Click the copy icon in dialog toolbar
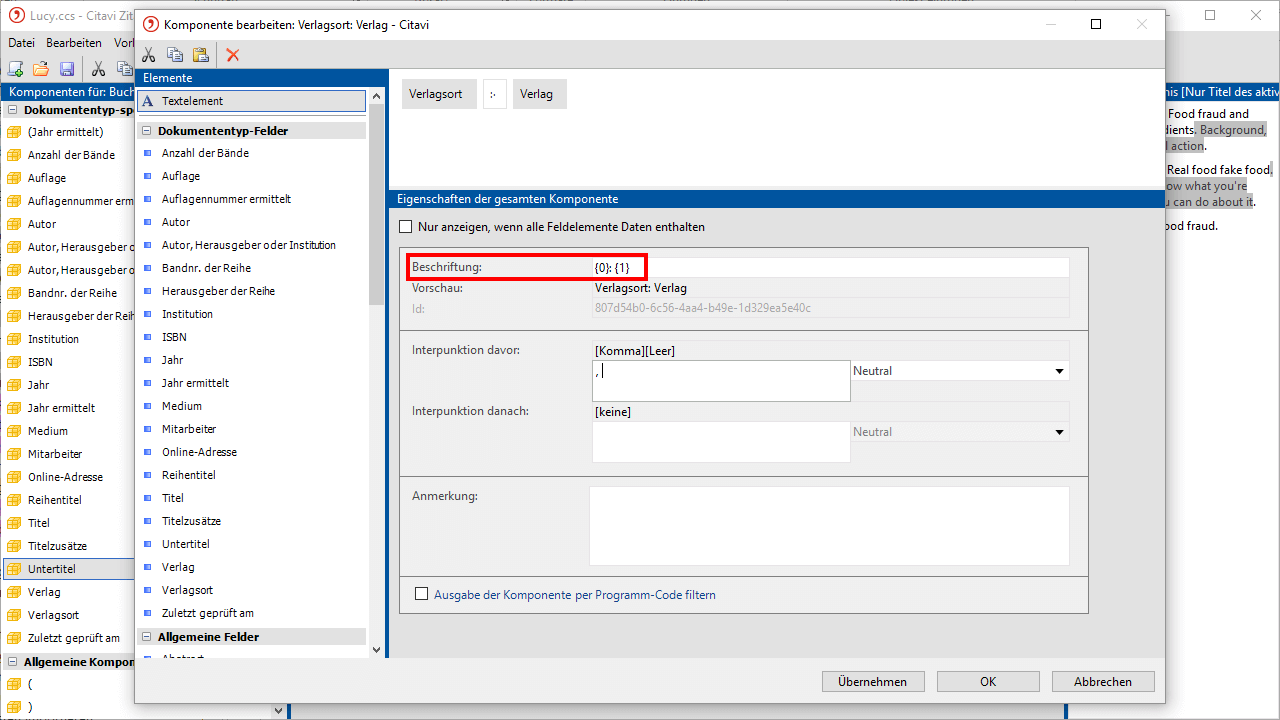Viewport: 1280px width, 720px height. (175, 55)
